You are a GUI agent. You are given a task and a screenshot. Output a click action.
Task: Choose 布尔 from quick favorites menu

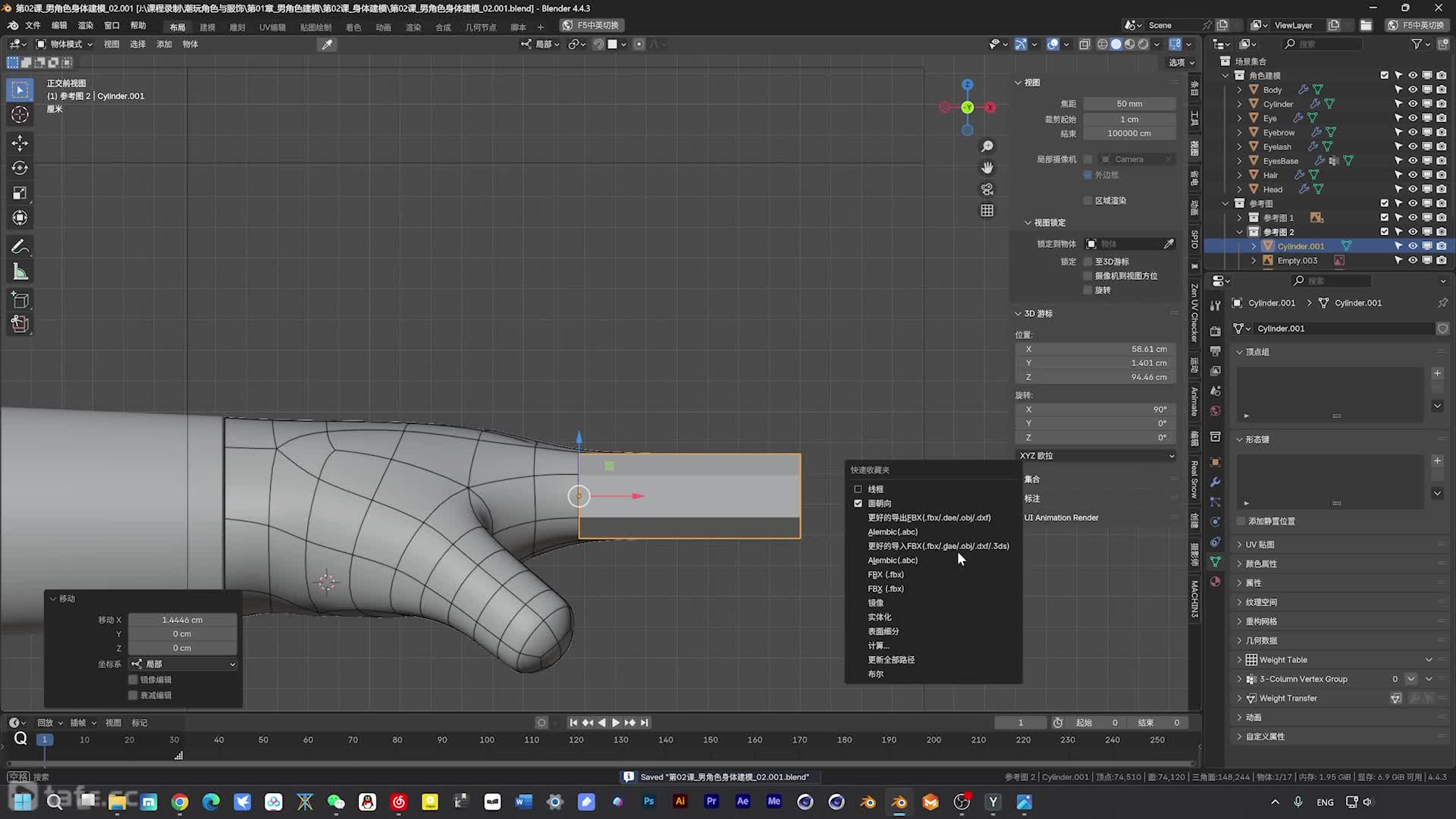click(x=875, y=674)
